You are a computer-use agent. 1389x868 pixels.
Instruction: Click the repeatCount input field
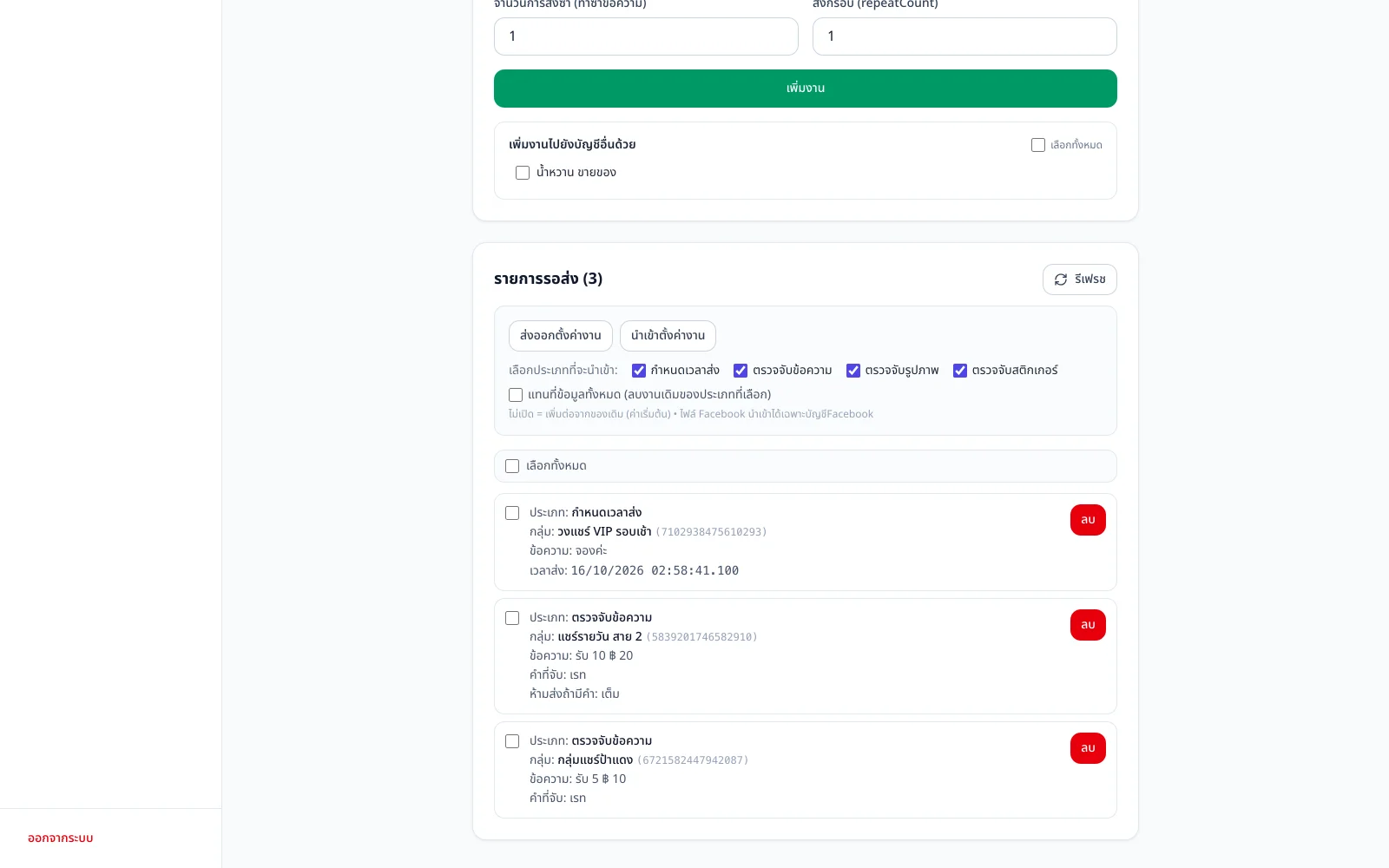(964, 36)
